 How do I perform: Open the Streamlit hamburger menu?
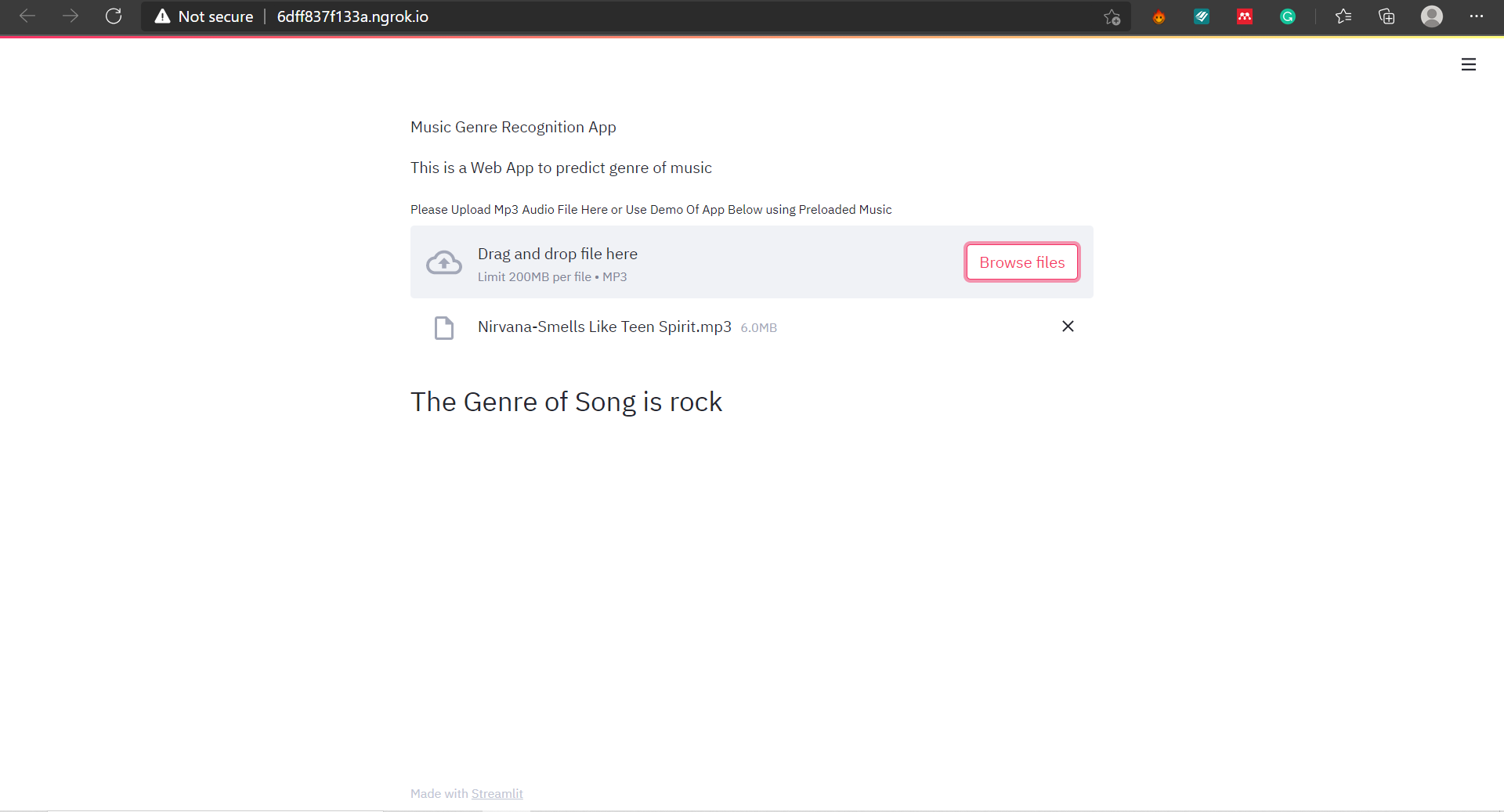click(x=1469, y=64)
